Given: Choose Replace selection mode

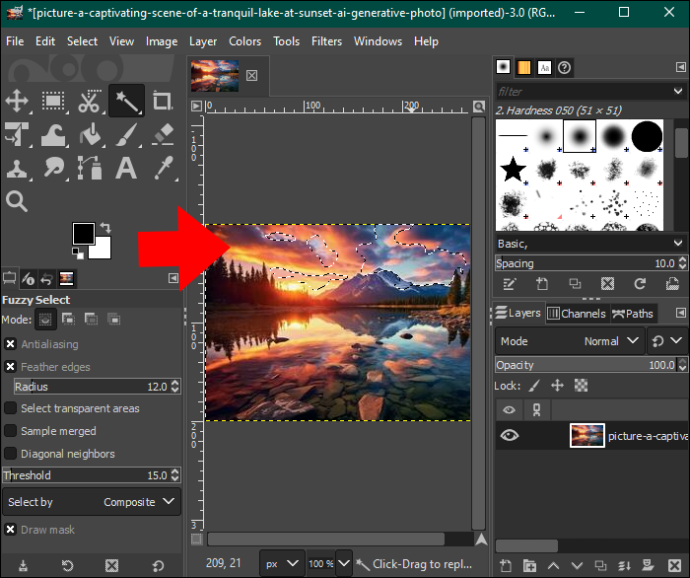Looking at the screenshot, I should tap(45, 319).
